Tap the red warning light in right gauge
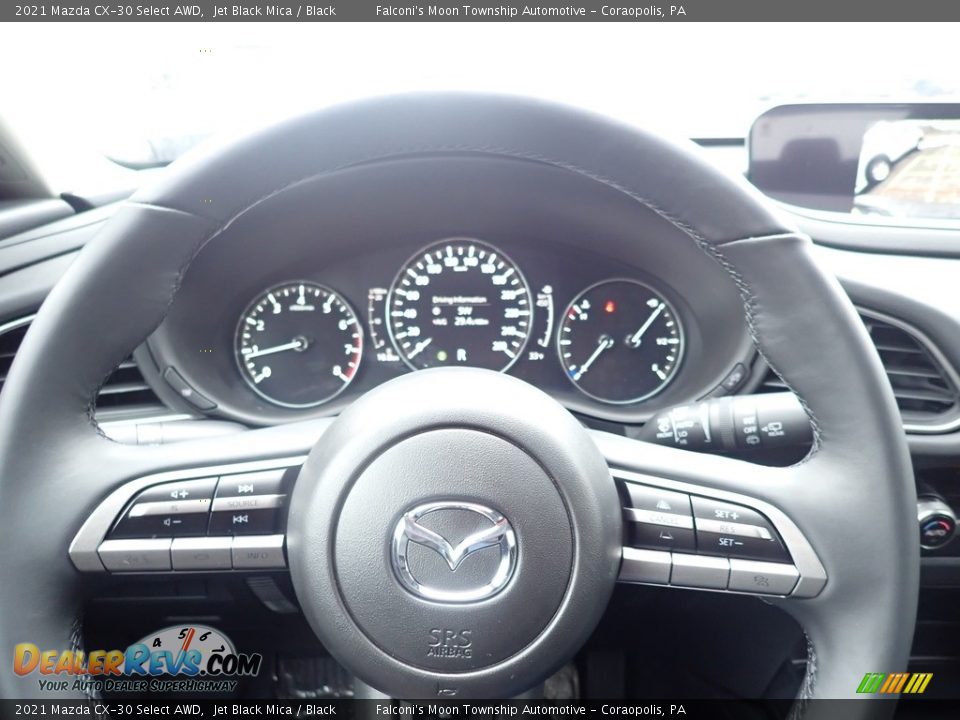Image resolution: width=960 pixels, height=720 pixels. click(x=609, y=306)
